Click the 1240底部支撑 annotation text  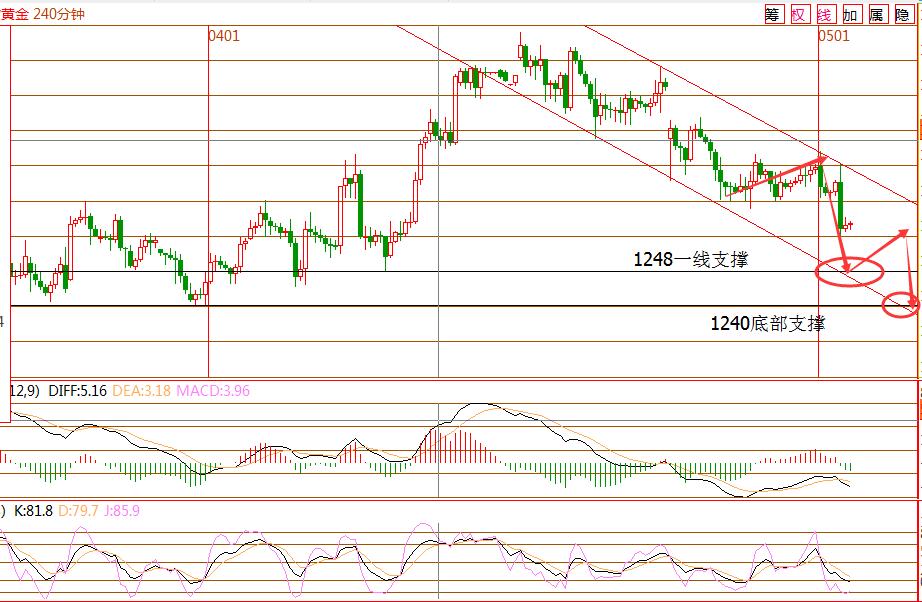pos(768,323)
